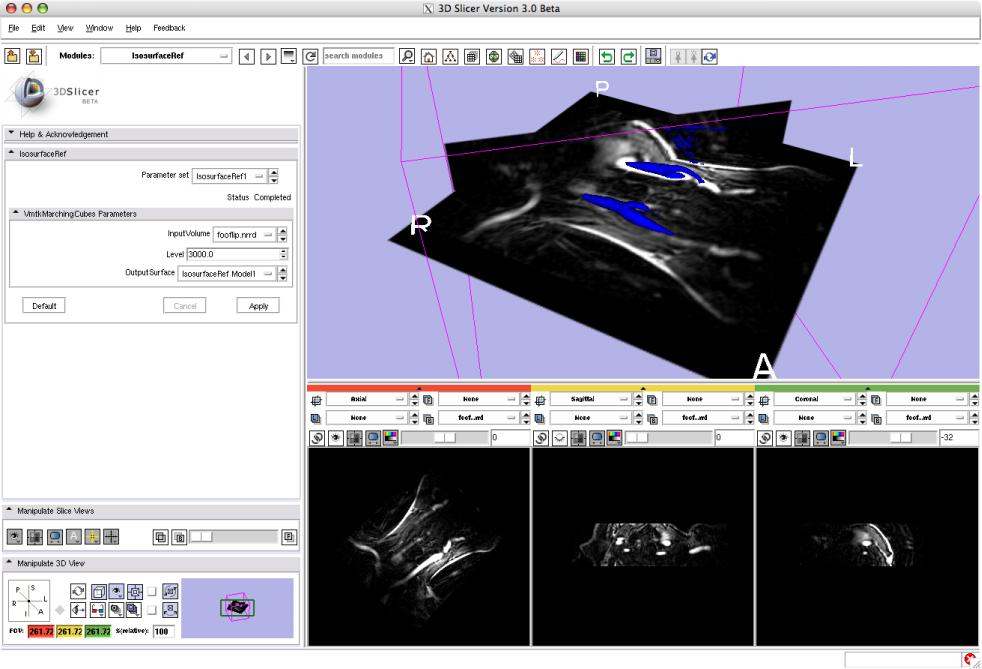The width and height of the screenshot is (982, 669).
Task: Toggle the eye visibility icon in Axial slice controls
Action: pyautogui.click(x=336, y=437)
